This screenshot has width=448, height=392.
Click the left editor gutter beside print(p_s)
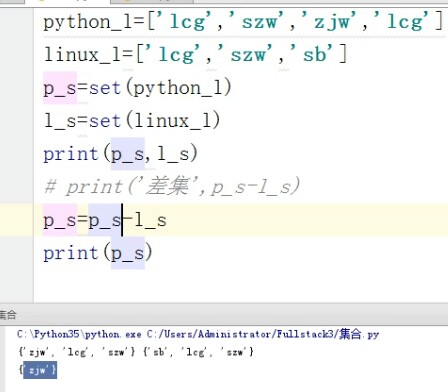coord(17,253)
